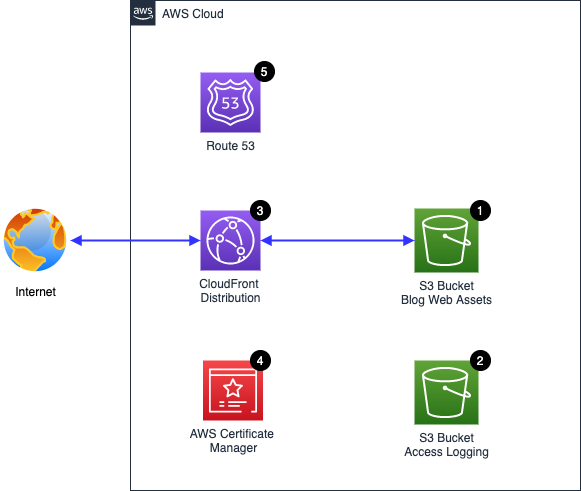Viewport: 581px width, 491px height.
Task: Select the CloudFront Distribution icon
Action: point(230,240)
